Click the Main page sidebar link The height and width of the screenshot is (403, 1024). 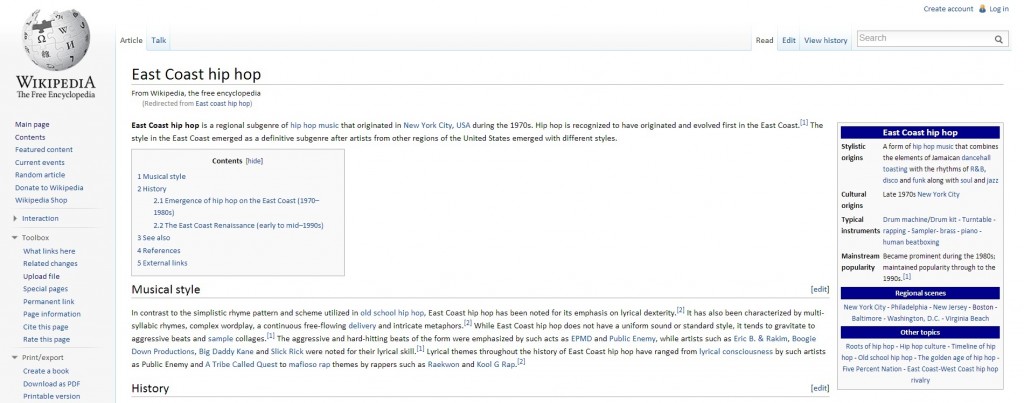(x=32, y=124)
